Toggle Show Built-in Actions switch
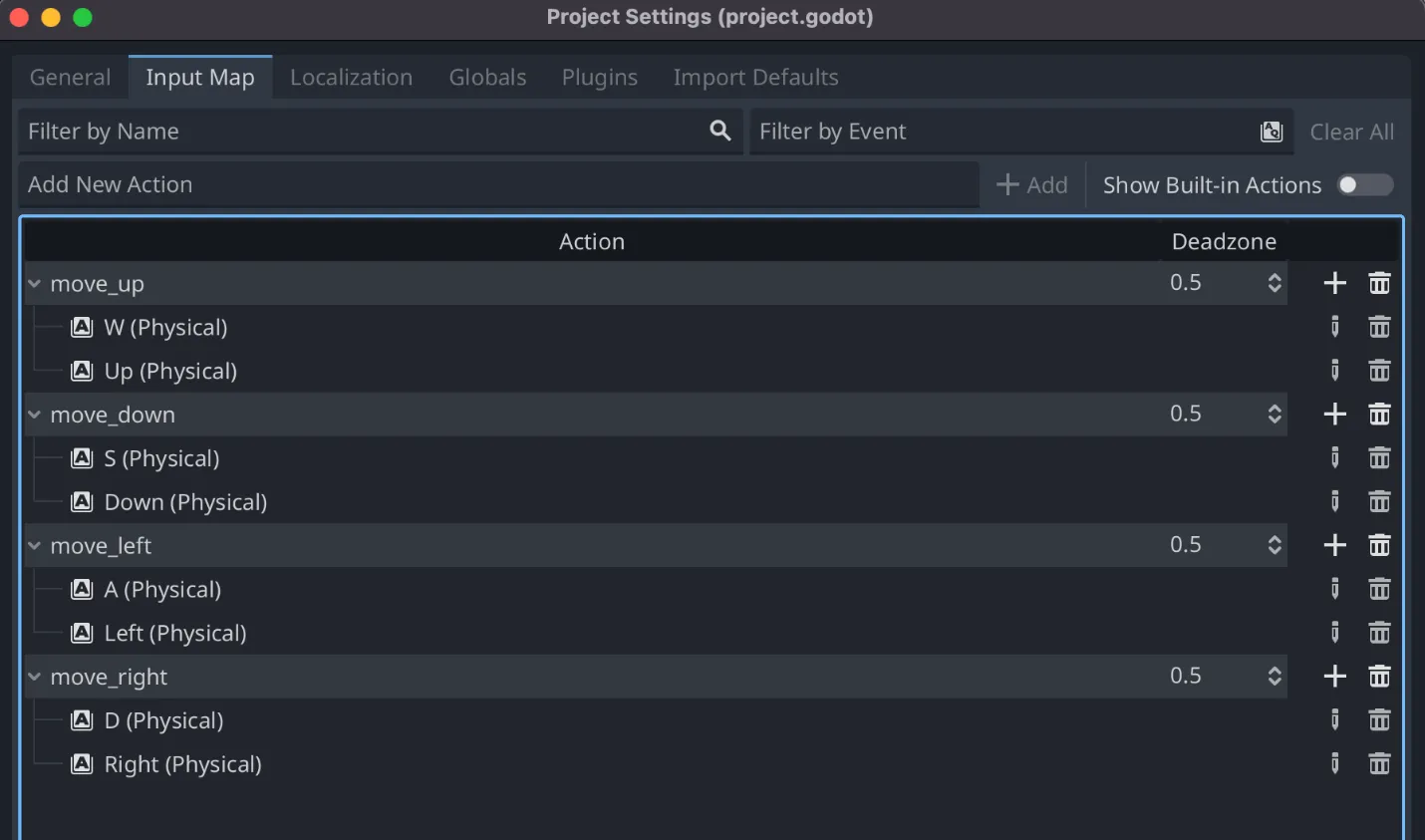This screenshot has width=1425, height=840. 1364,185
